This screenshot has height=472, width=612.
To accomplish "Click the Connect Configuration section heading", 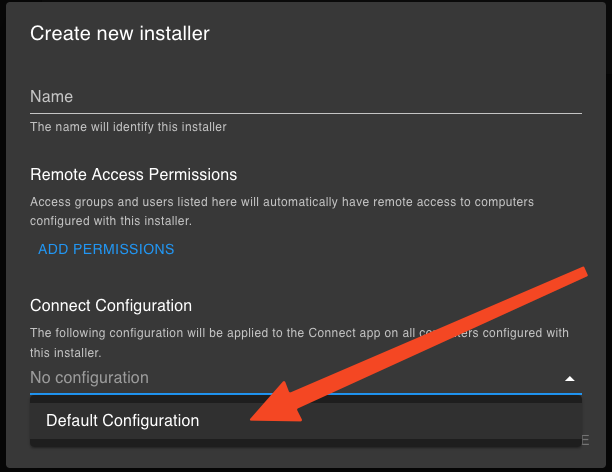I will 111,306.
